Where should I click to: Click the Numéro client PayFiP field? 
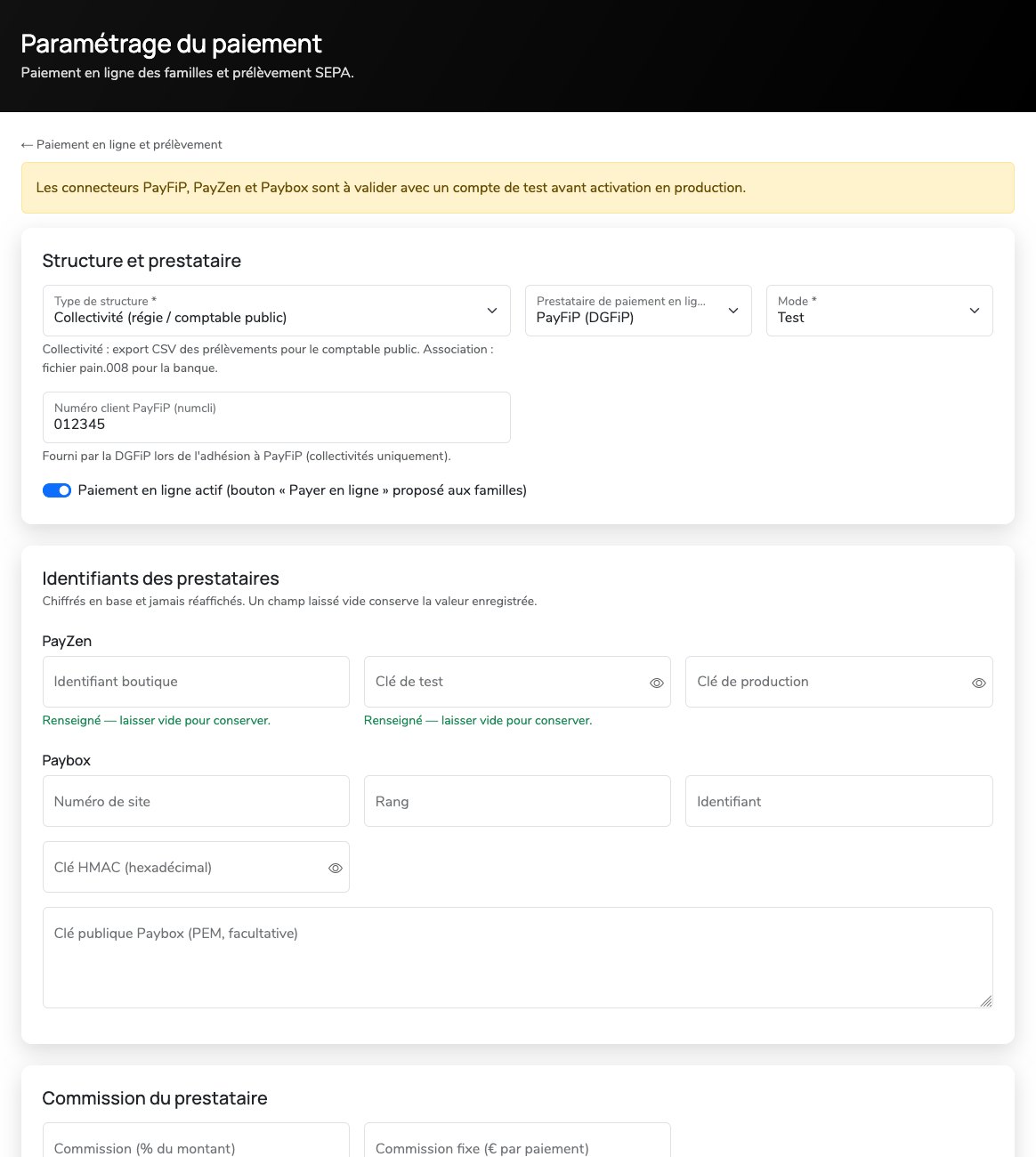[x=277, y=417]
